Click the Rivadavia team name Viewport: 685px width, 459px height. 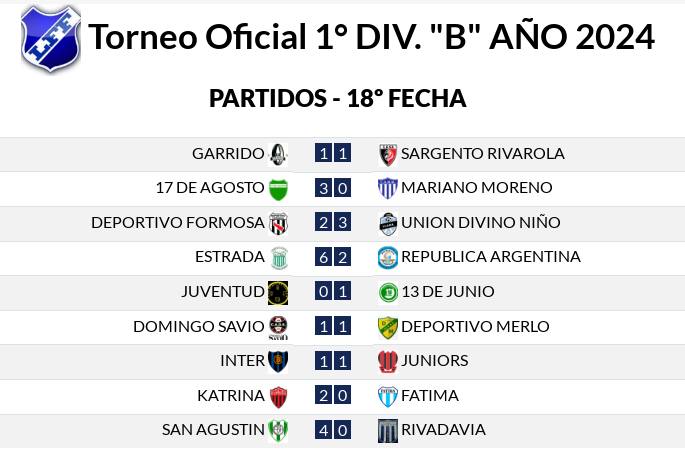pyautogui.click(x=443, y=429)
